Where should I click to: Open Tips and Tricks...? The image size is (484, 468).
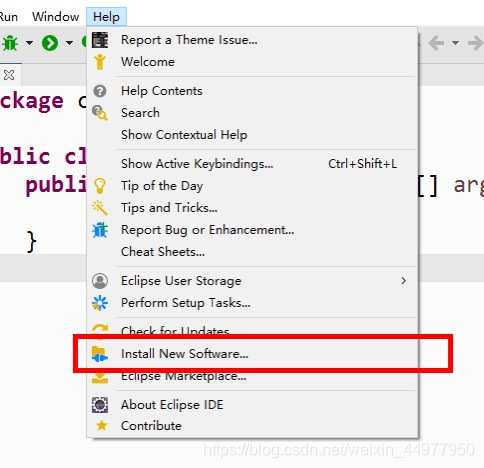click(169, 208)
